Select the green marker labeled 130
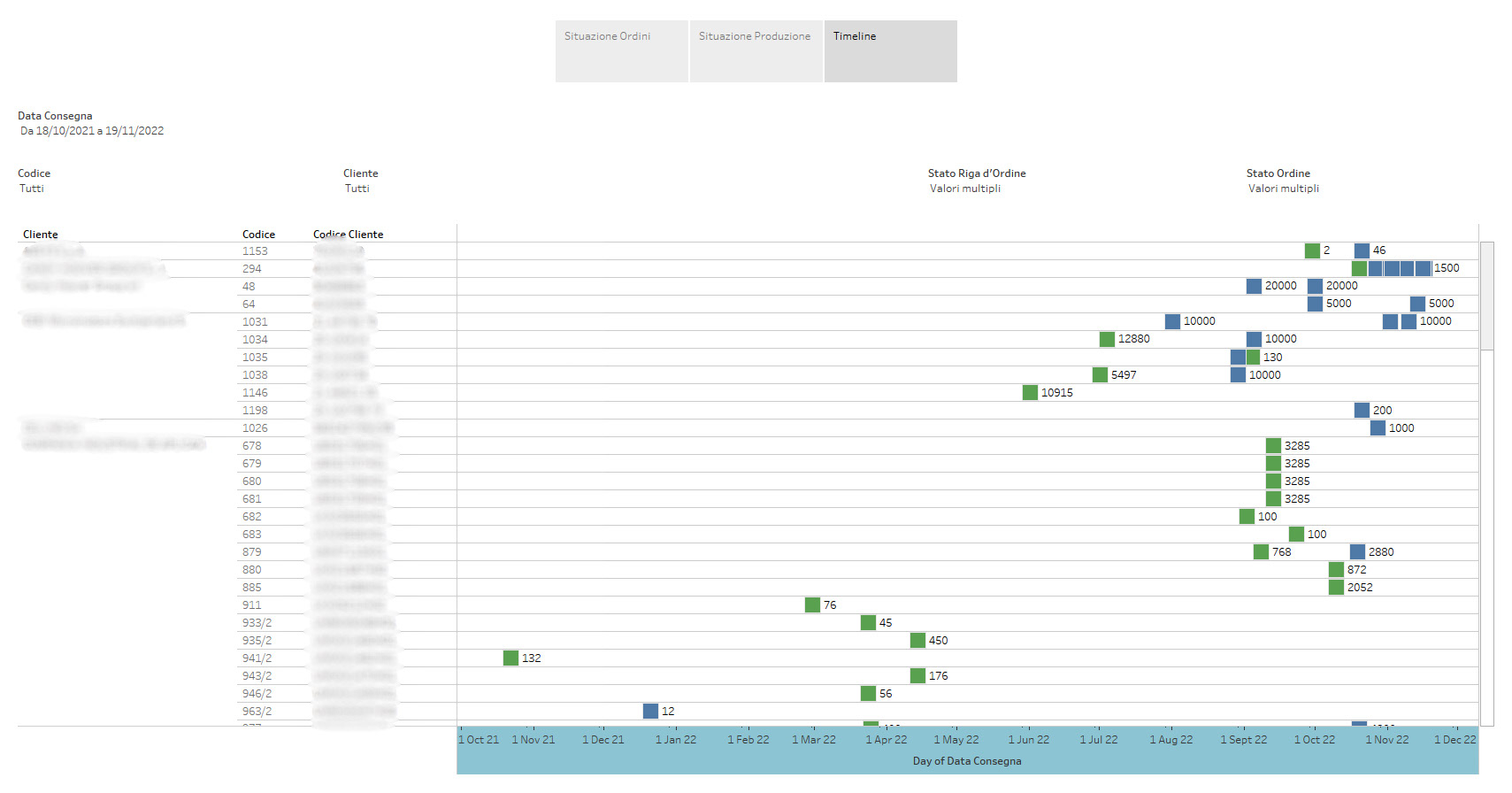1512x793 pixels. click(x=1253, y=357)
